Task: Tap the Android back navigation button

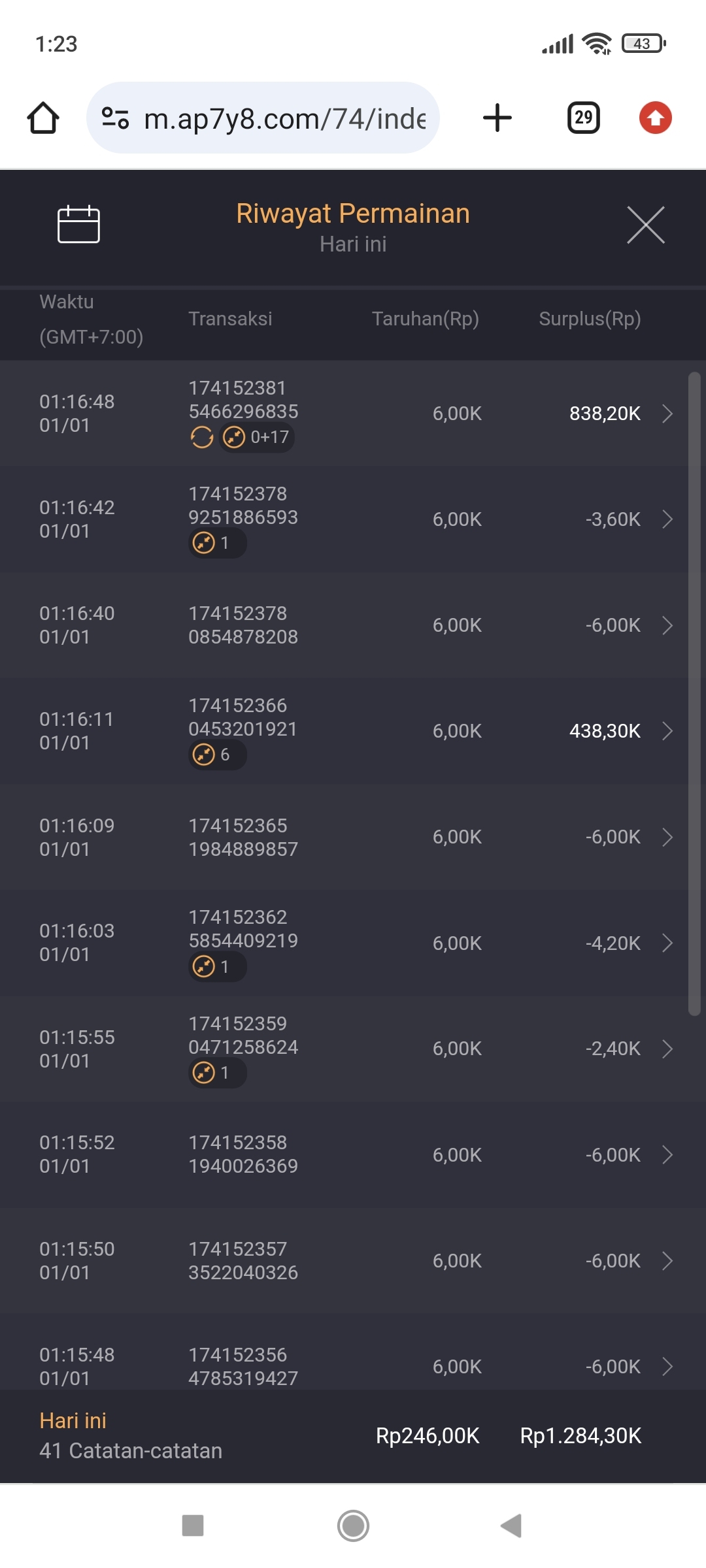Action: (511, 1526)
